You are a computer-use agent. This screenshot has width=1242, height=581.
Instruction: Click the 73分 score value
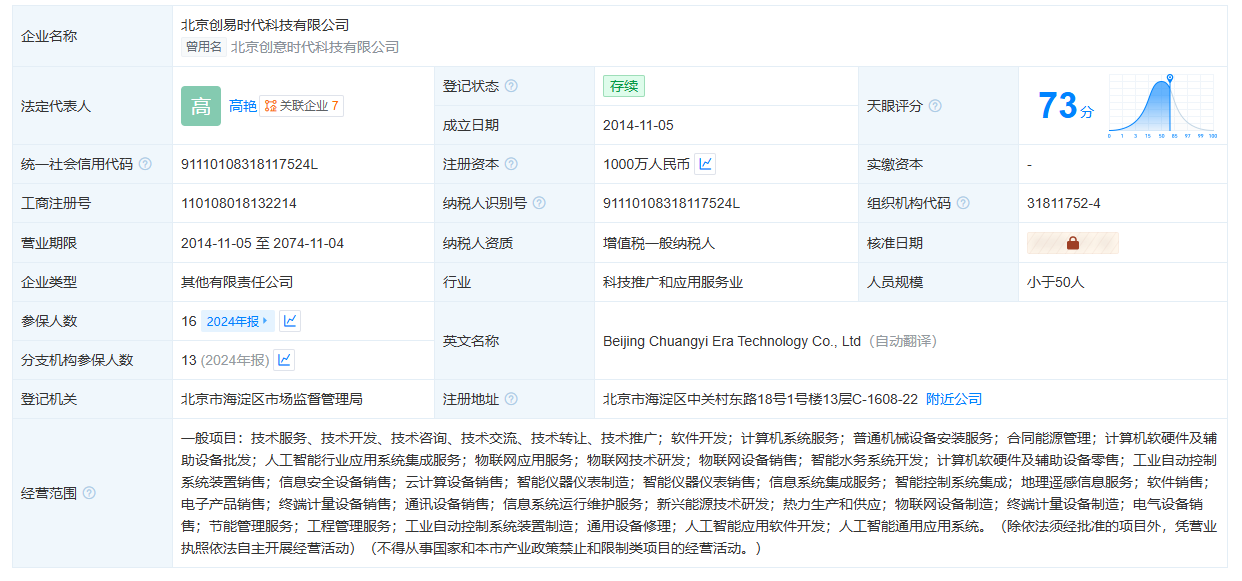click(1066, 106)
